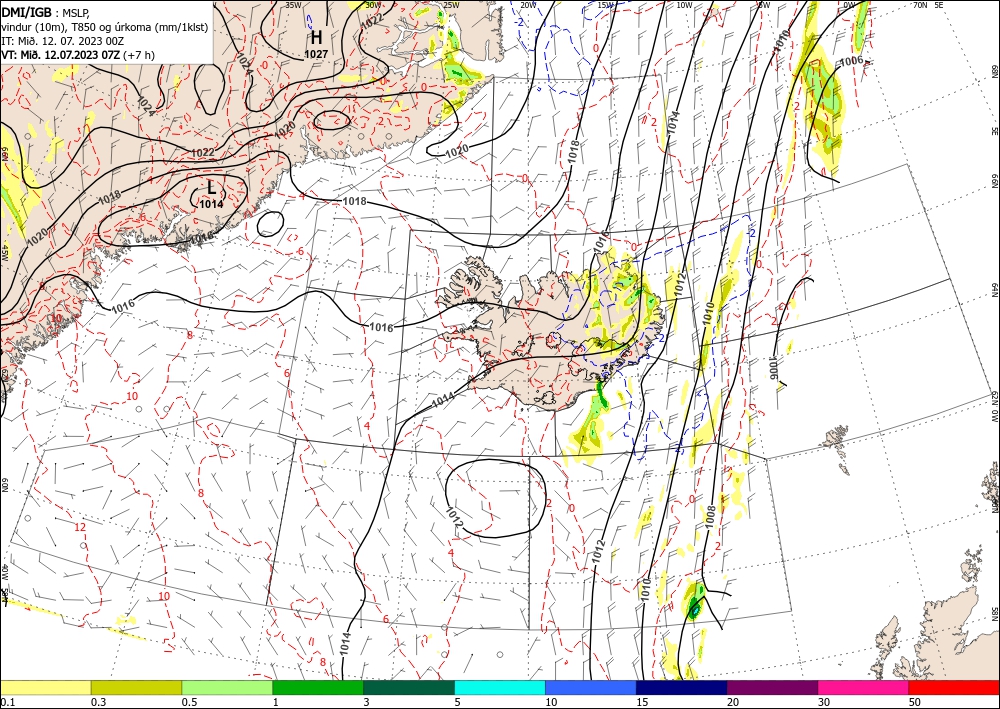Image resolution: width=1000 pixels, height=709 pixels.
Task: Pick the cyan 5–10 legend swatch
Action: (x=500, y=687)
